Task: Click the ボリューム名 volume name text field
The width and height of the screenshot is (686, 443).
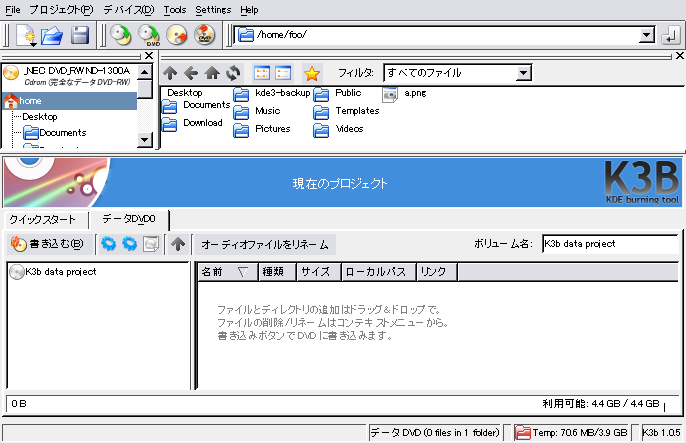Action: coord(609,243)
